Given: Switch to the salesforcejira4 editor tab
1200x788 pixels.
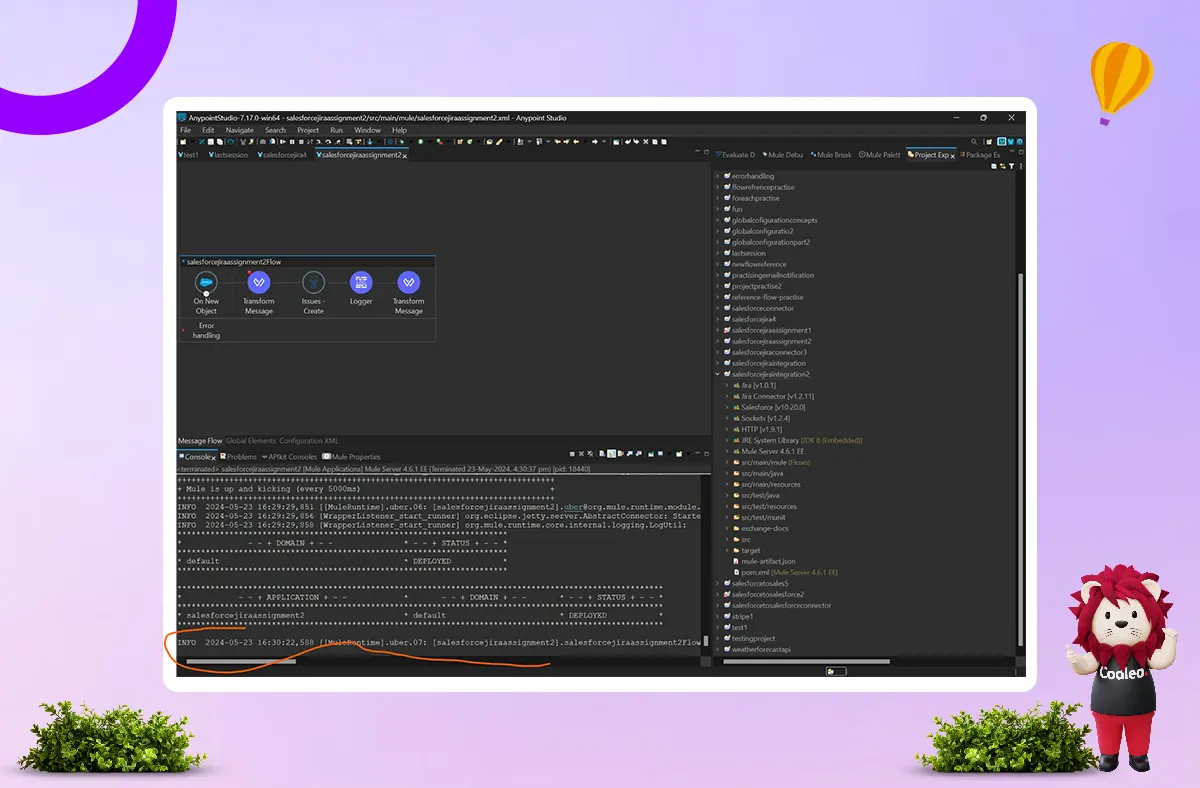Looking at the screenshot, I should pyautogui.click(x=282, y=155).
